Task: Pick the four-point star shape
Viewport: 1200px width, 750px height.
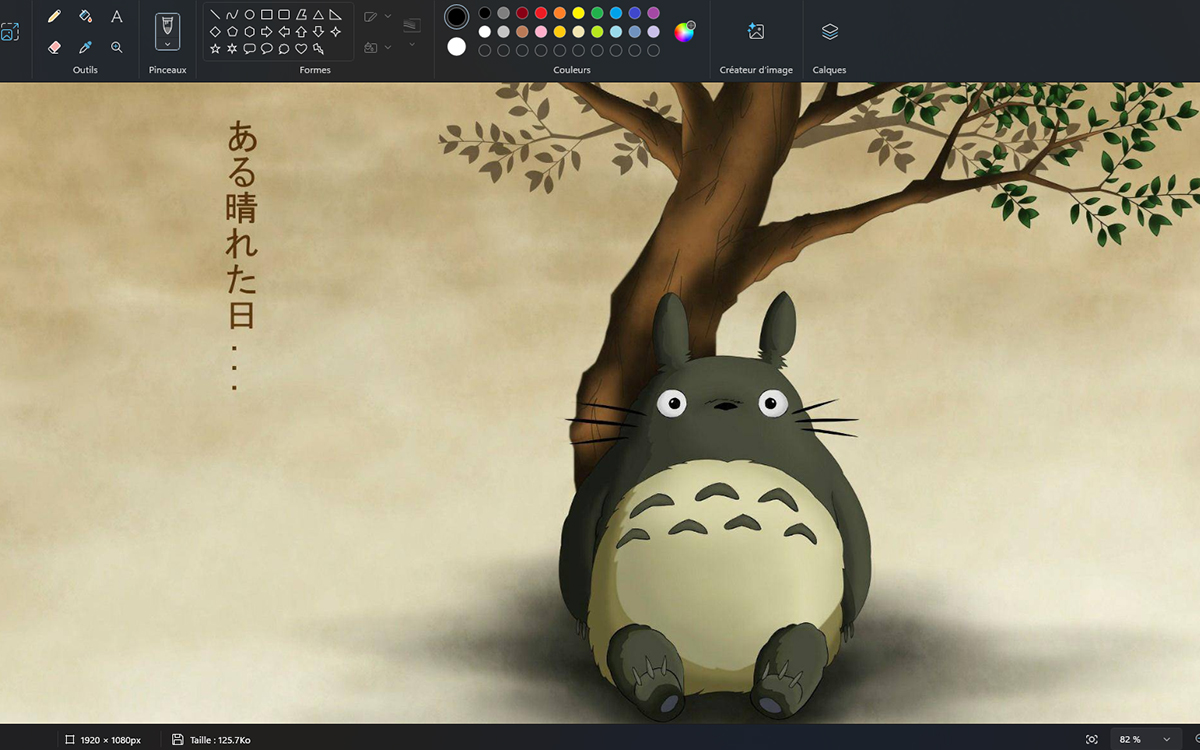Action: click(335, 32)
